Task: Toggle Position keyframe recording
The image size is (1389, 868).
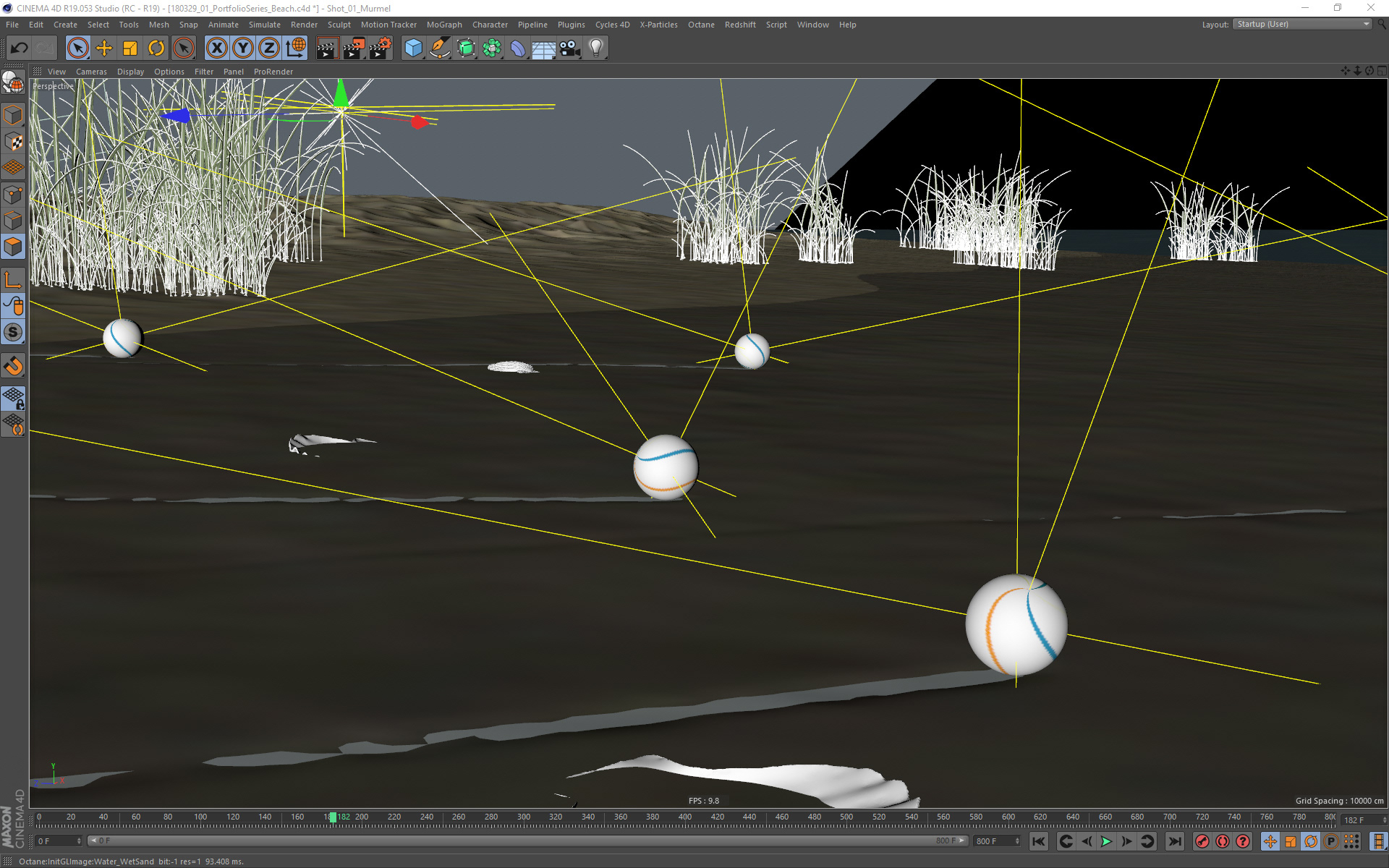Action: (x=1270, y=841)
